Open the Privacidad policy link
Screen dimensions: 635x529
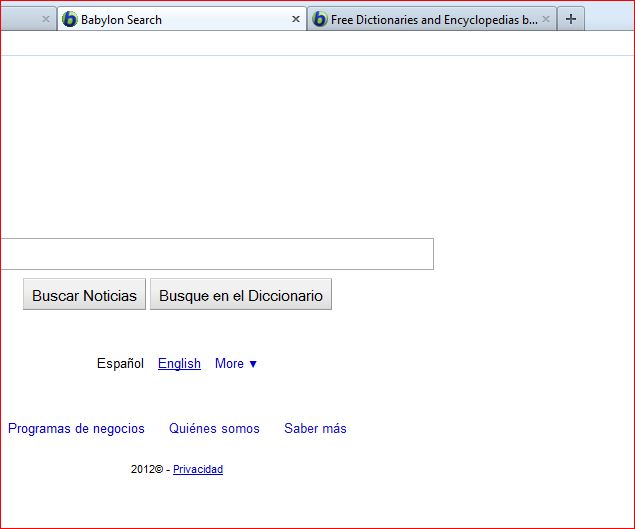[198, 469]
